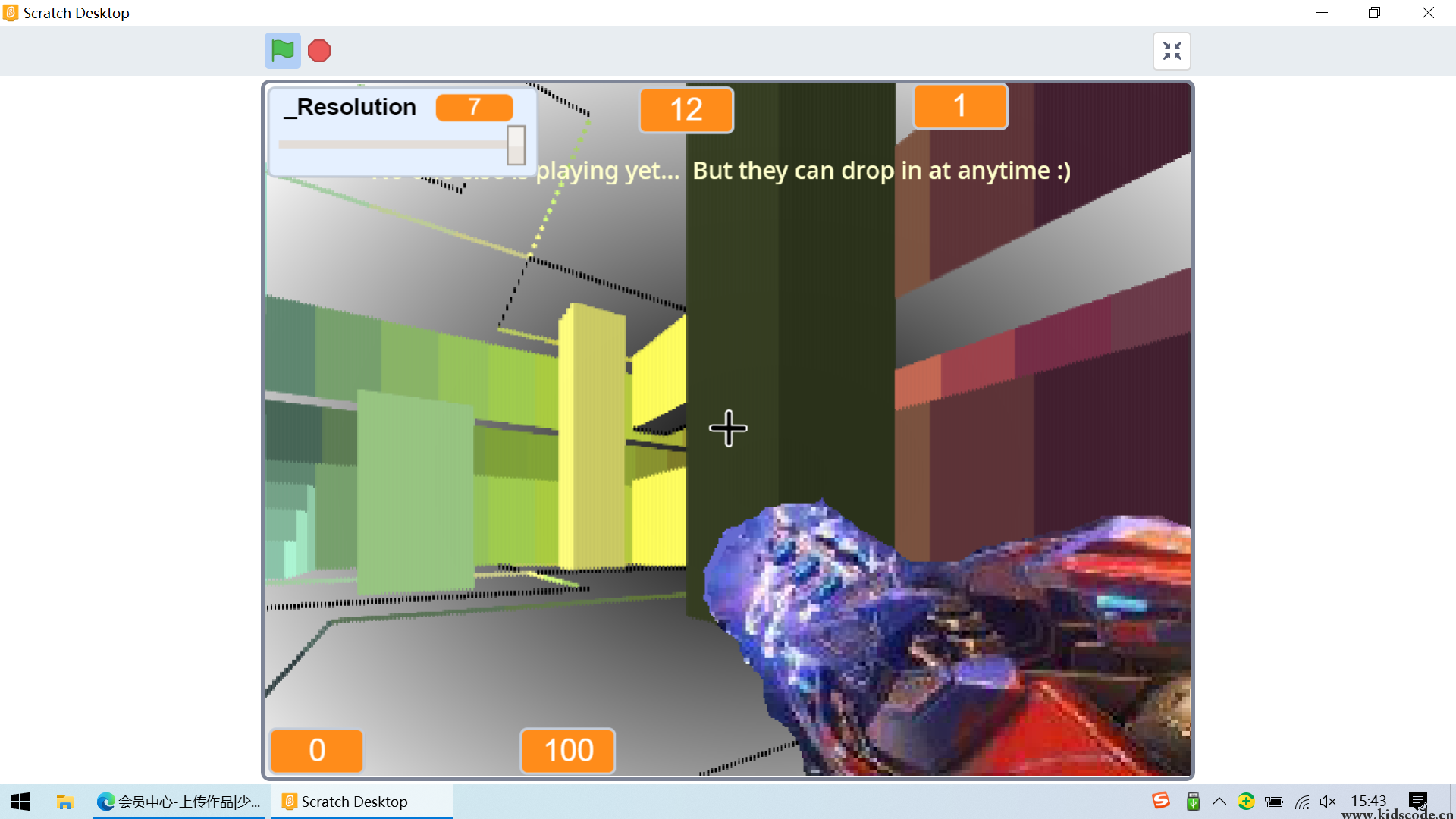Click the orange 1 variable monitor
This screenshot has height=819, width=1456.
tap(960, 106)
